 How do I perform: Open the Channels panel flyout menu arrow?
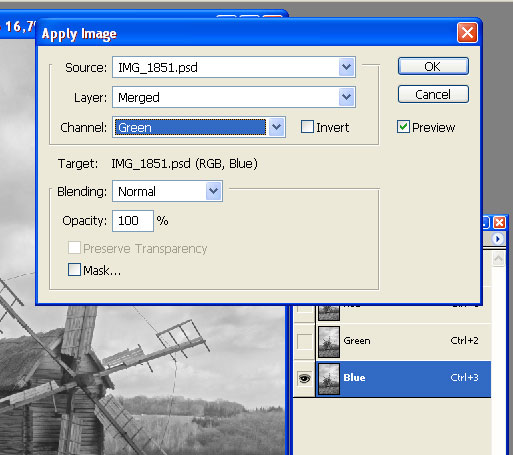coord(498,239)
